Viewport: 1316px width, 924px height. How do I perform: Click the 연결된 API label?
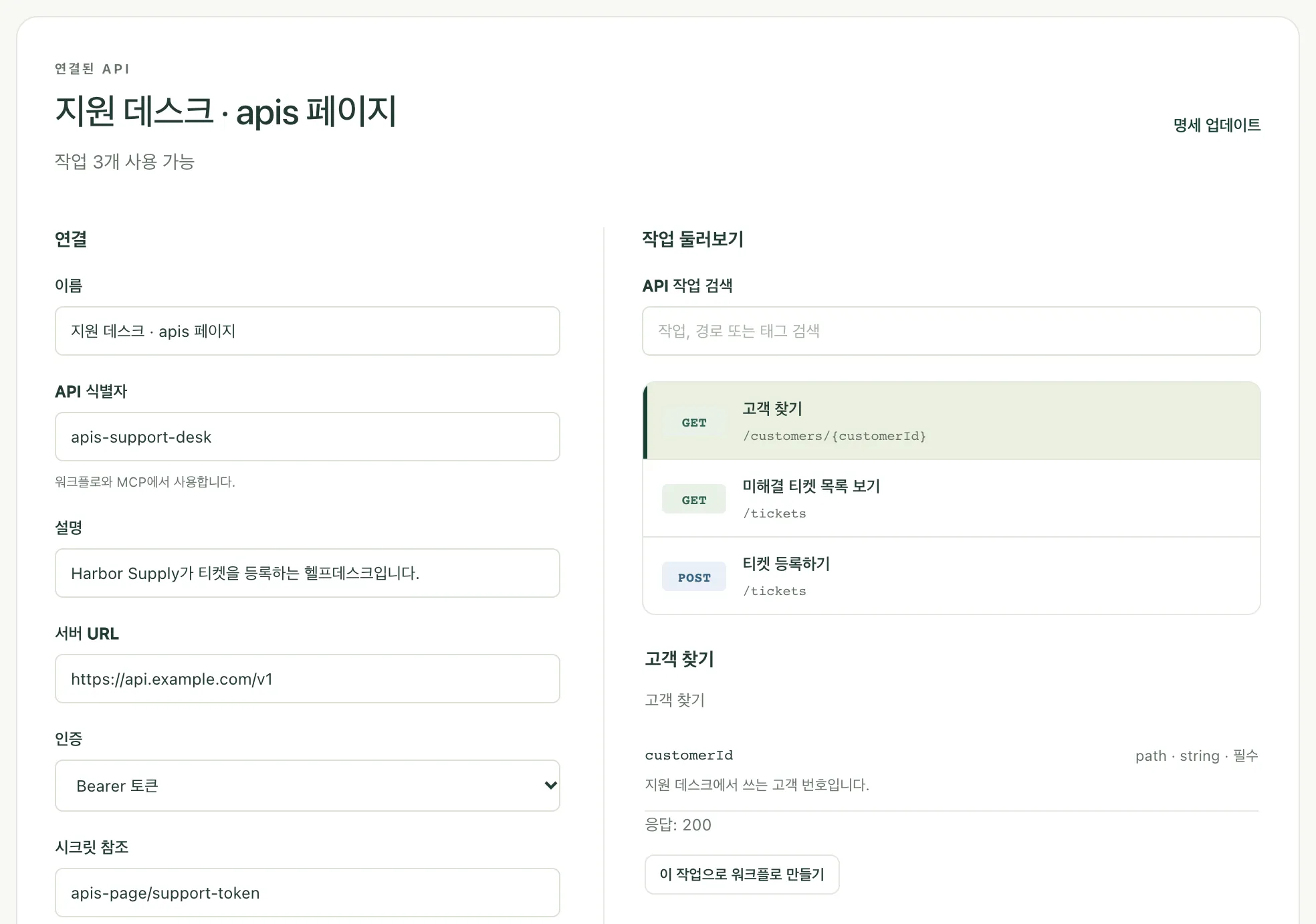point(92,69)
